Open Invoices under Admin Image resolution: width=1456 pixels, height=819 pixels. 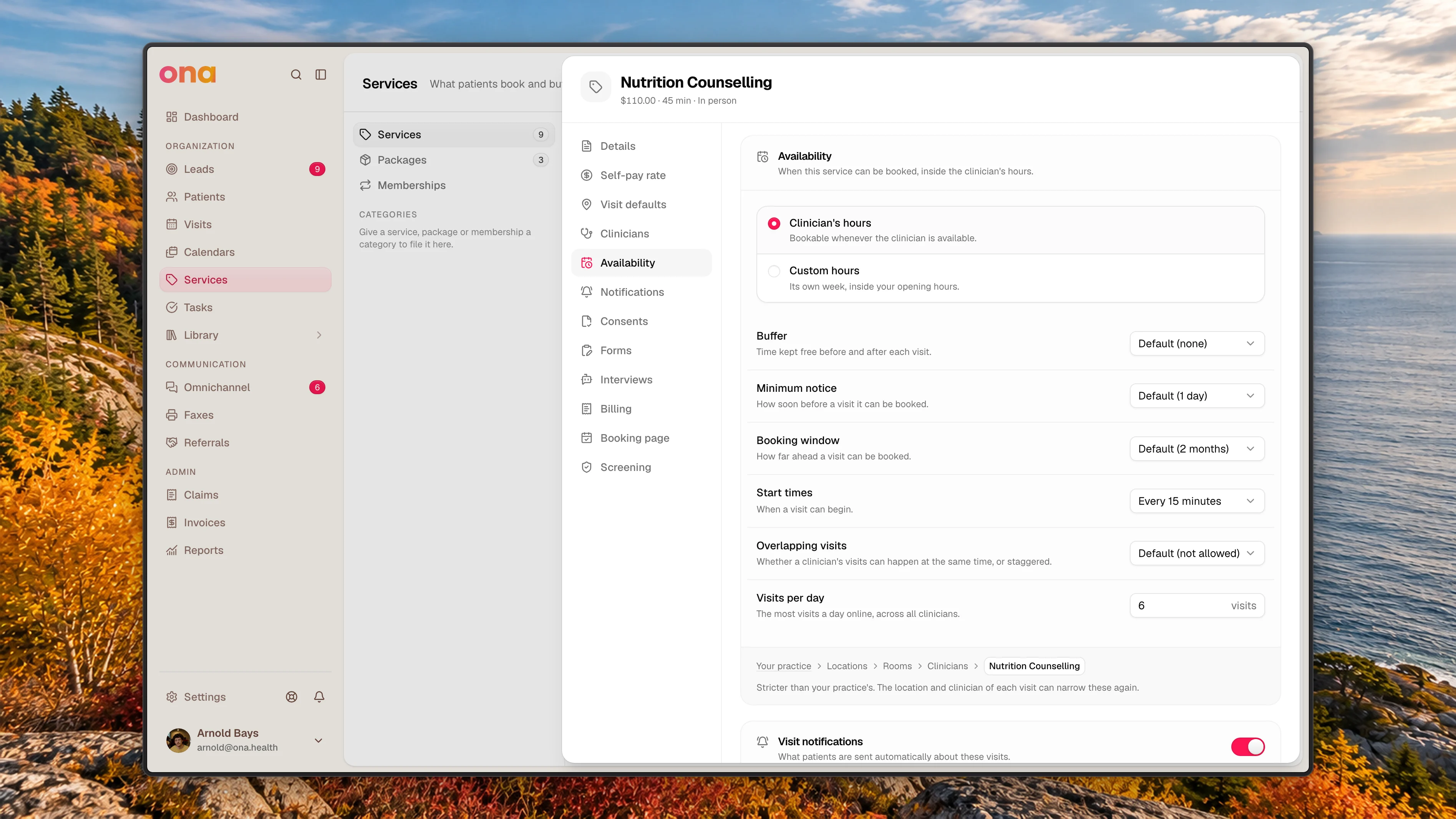click(245, 523)
